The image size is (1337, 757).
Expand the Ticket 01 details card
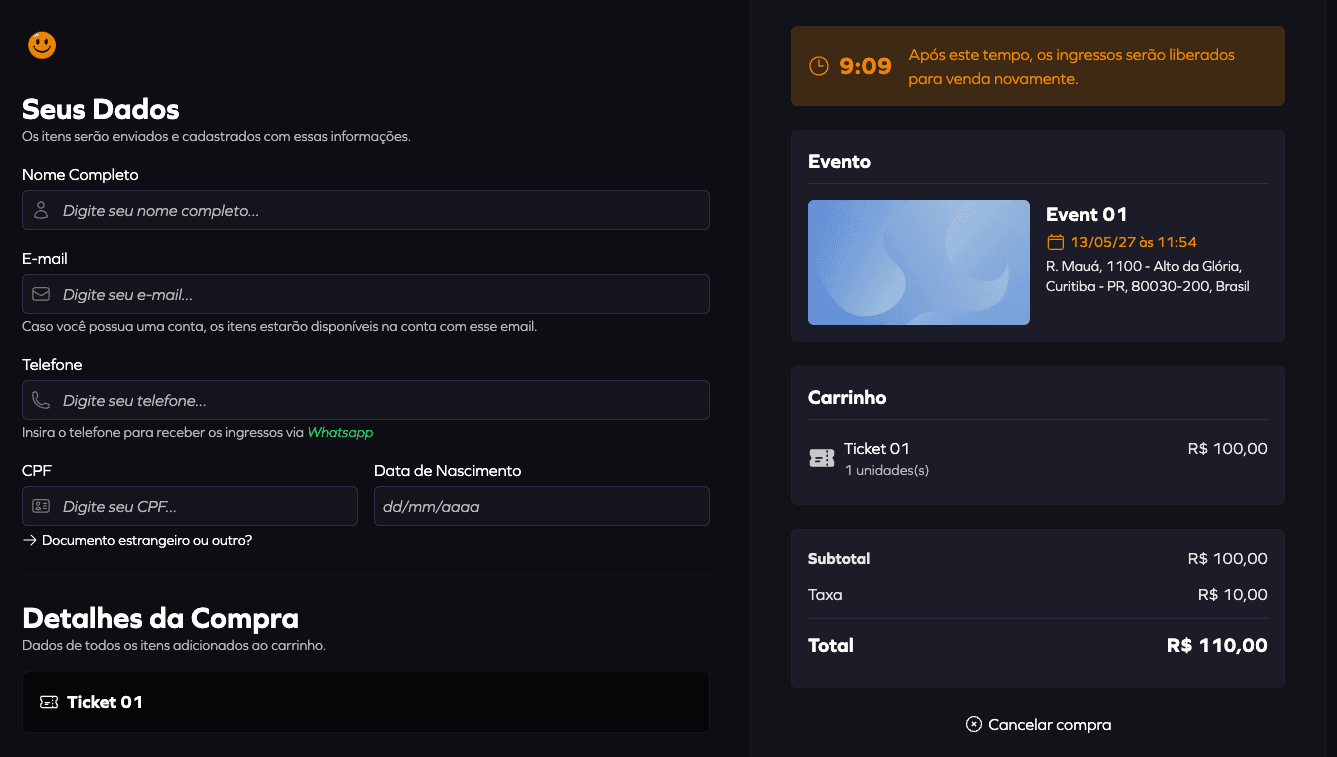tap(365, 702)
